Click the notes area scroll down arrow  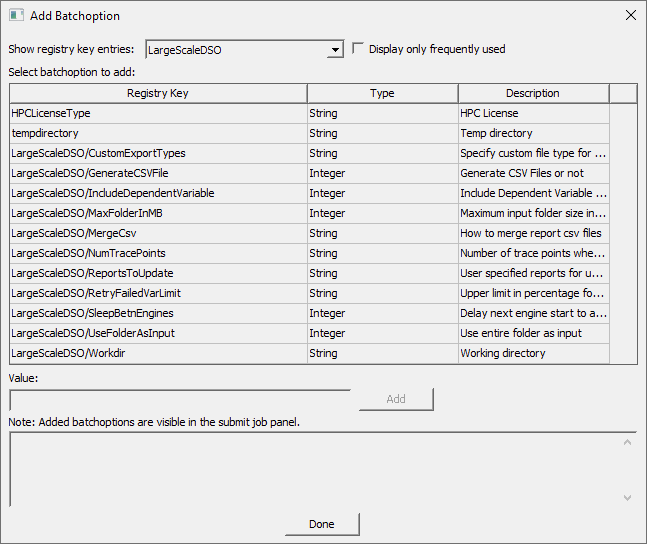pos(627,497)
